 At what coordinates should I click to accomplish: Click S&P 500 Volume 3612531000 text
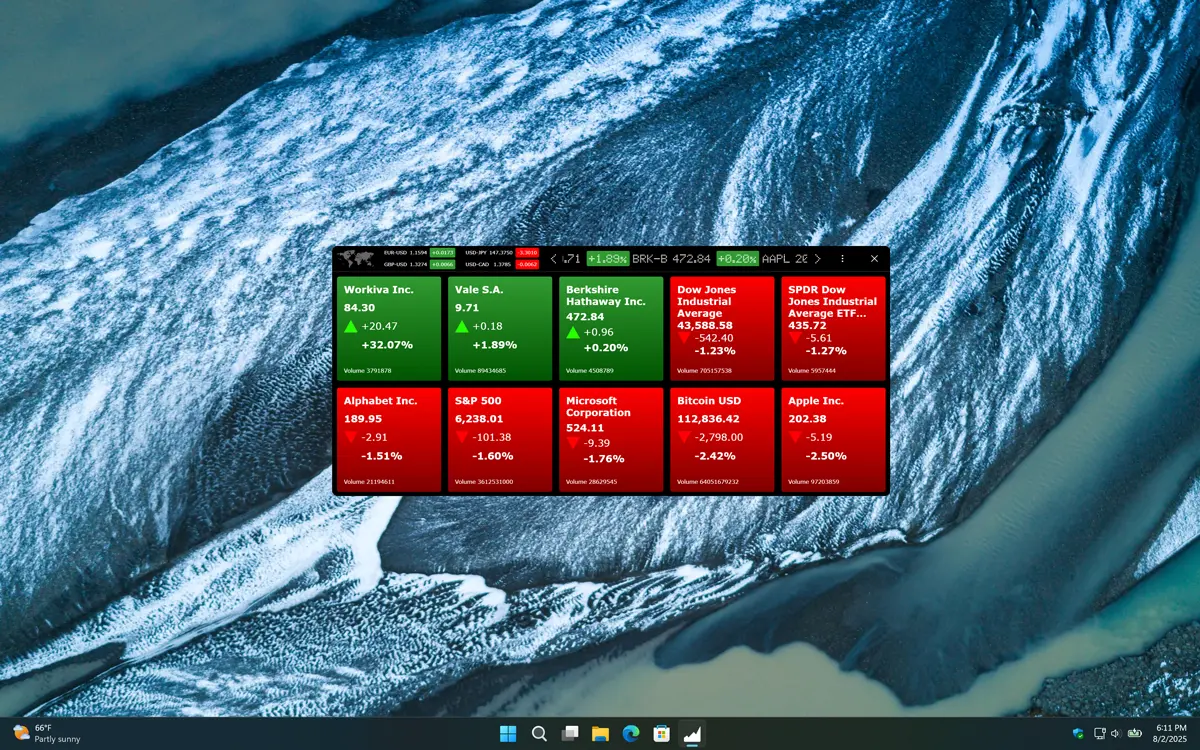(x=484, y=482)
